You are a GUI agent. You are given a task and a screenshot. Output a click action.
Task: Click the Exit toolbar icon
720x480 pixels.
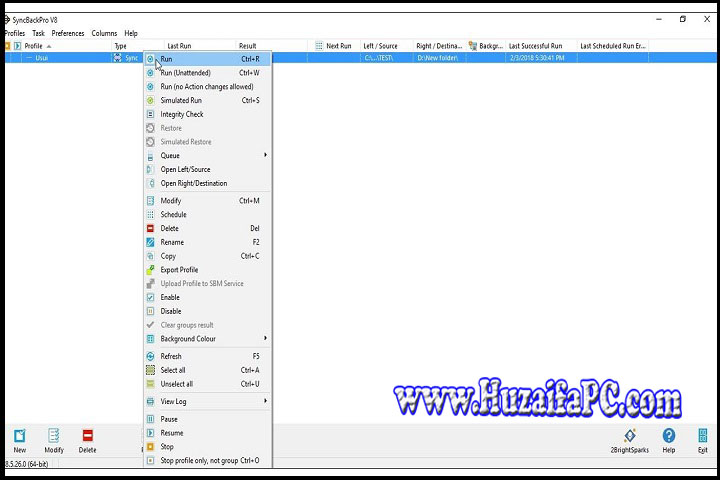[703, 435]
